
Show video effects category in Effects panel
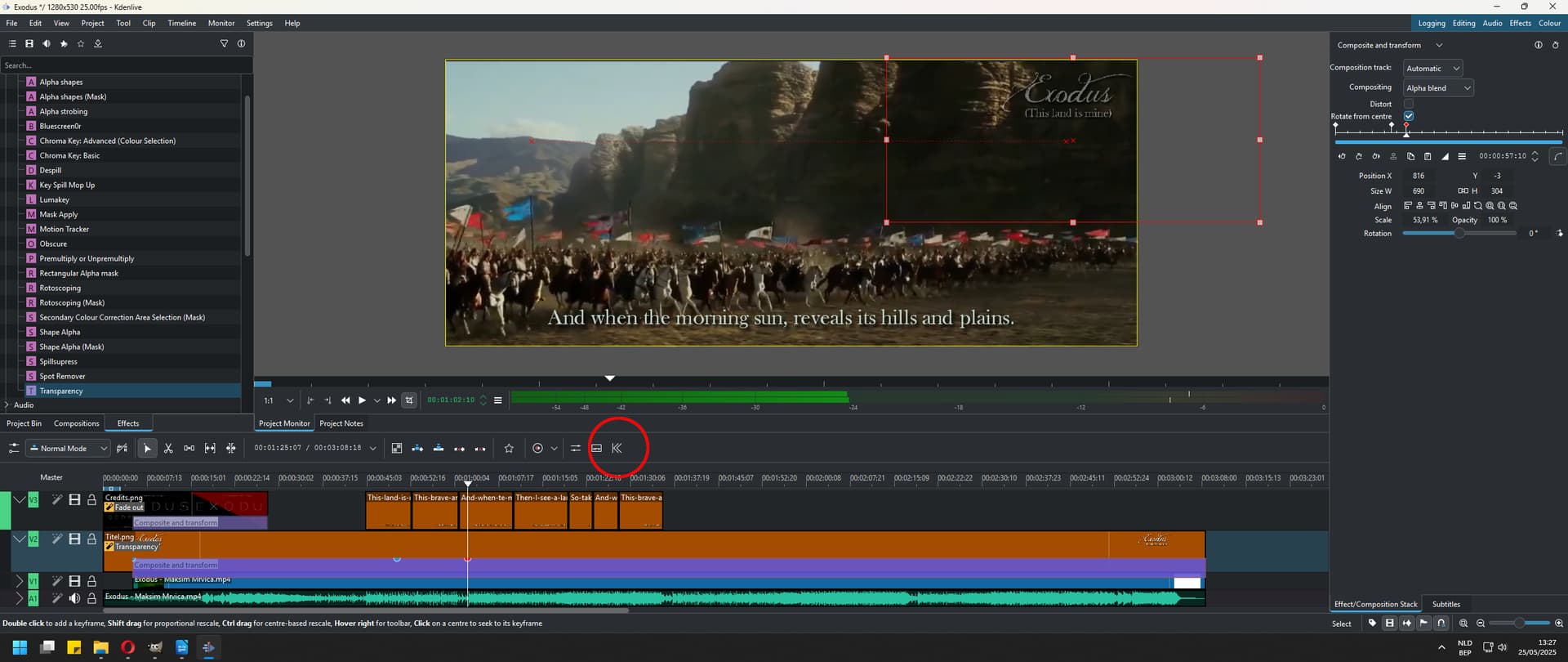(29, 43)
